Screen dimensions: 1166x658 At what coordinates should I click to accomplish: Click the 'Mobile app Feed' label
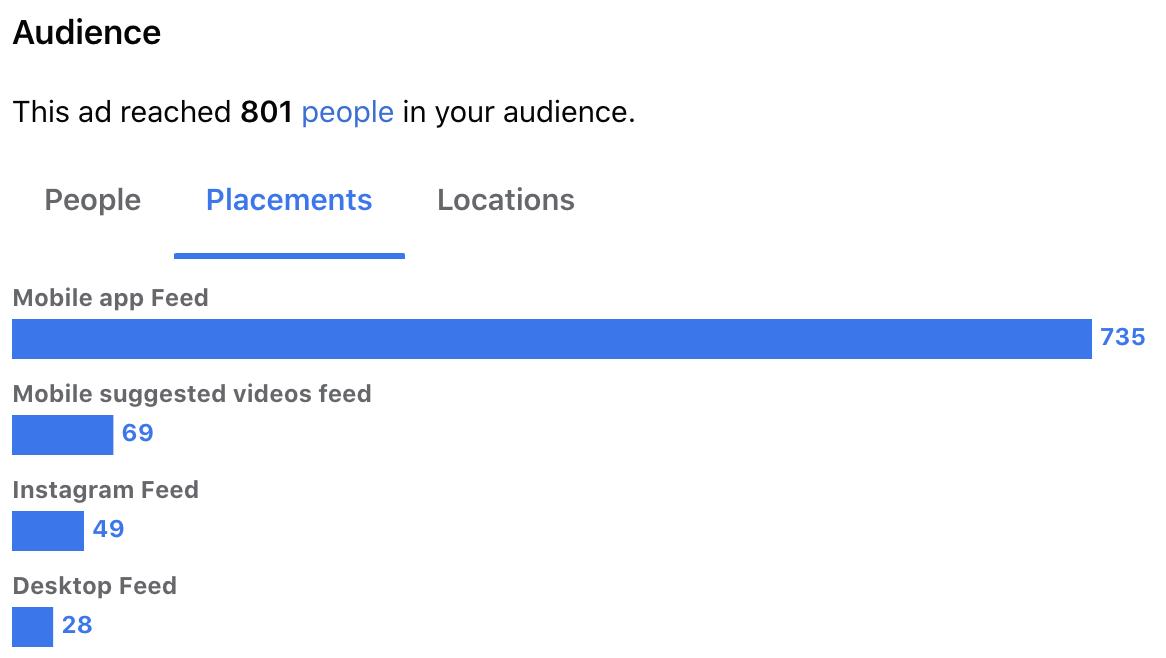(x=110, y=298)
